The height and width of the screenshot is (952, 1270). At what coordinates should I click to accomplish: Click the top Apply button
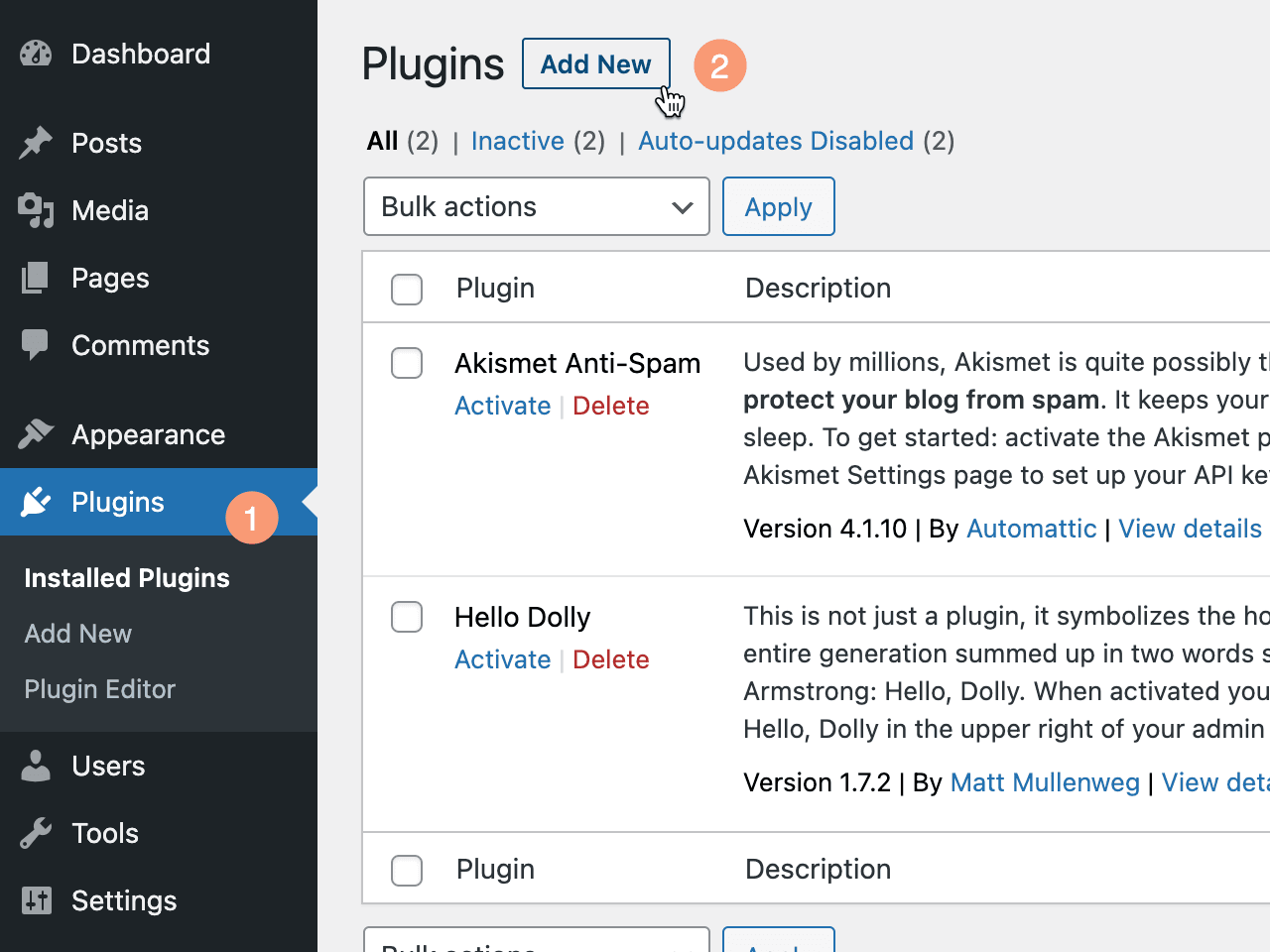point(779,206)
